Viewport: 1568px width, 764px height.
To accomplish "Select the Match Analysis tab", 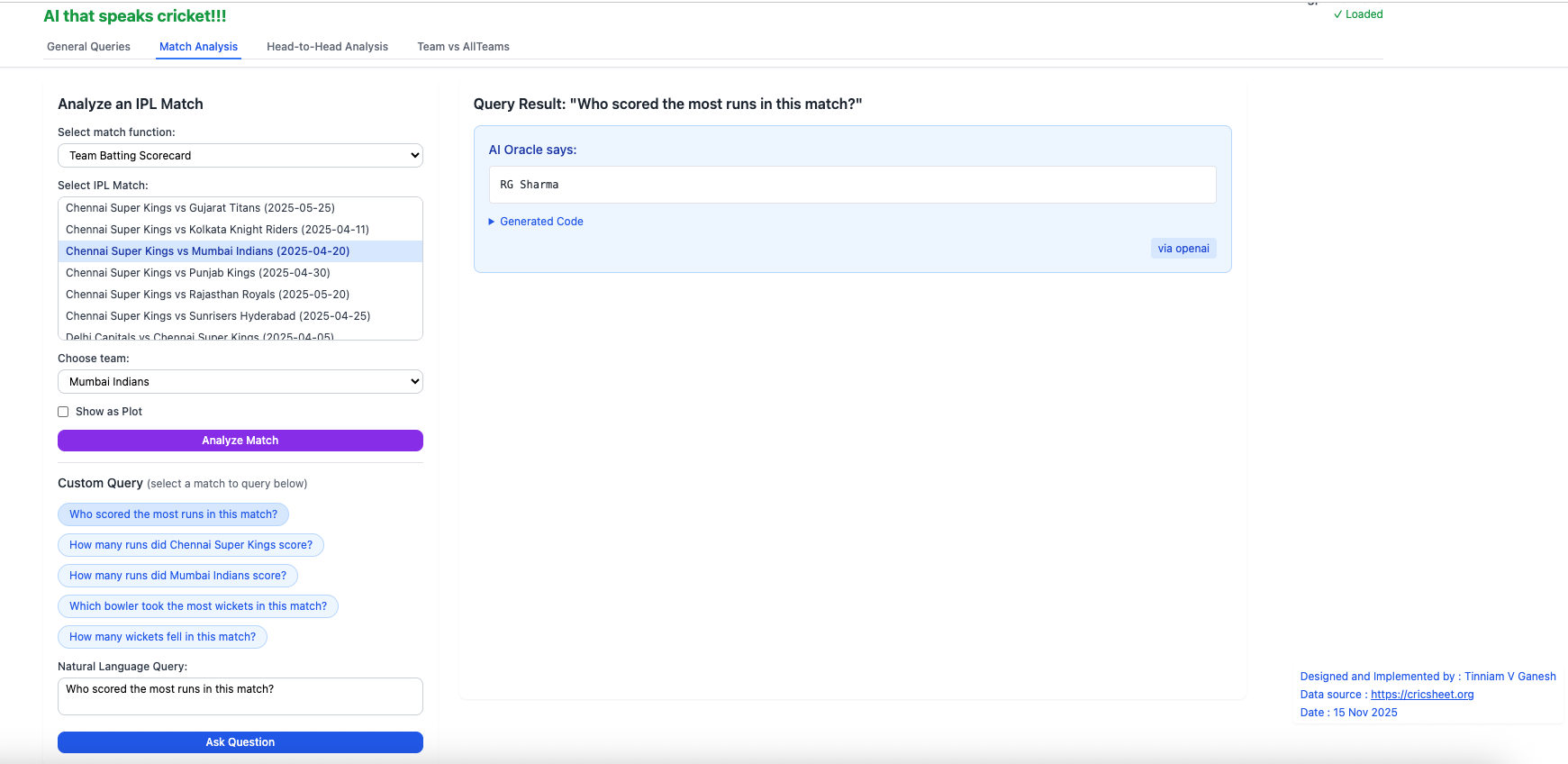I will [x=198, y=47].
